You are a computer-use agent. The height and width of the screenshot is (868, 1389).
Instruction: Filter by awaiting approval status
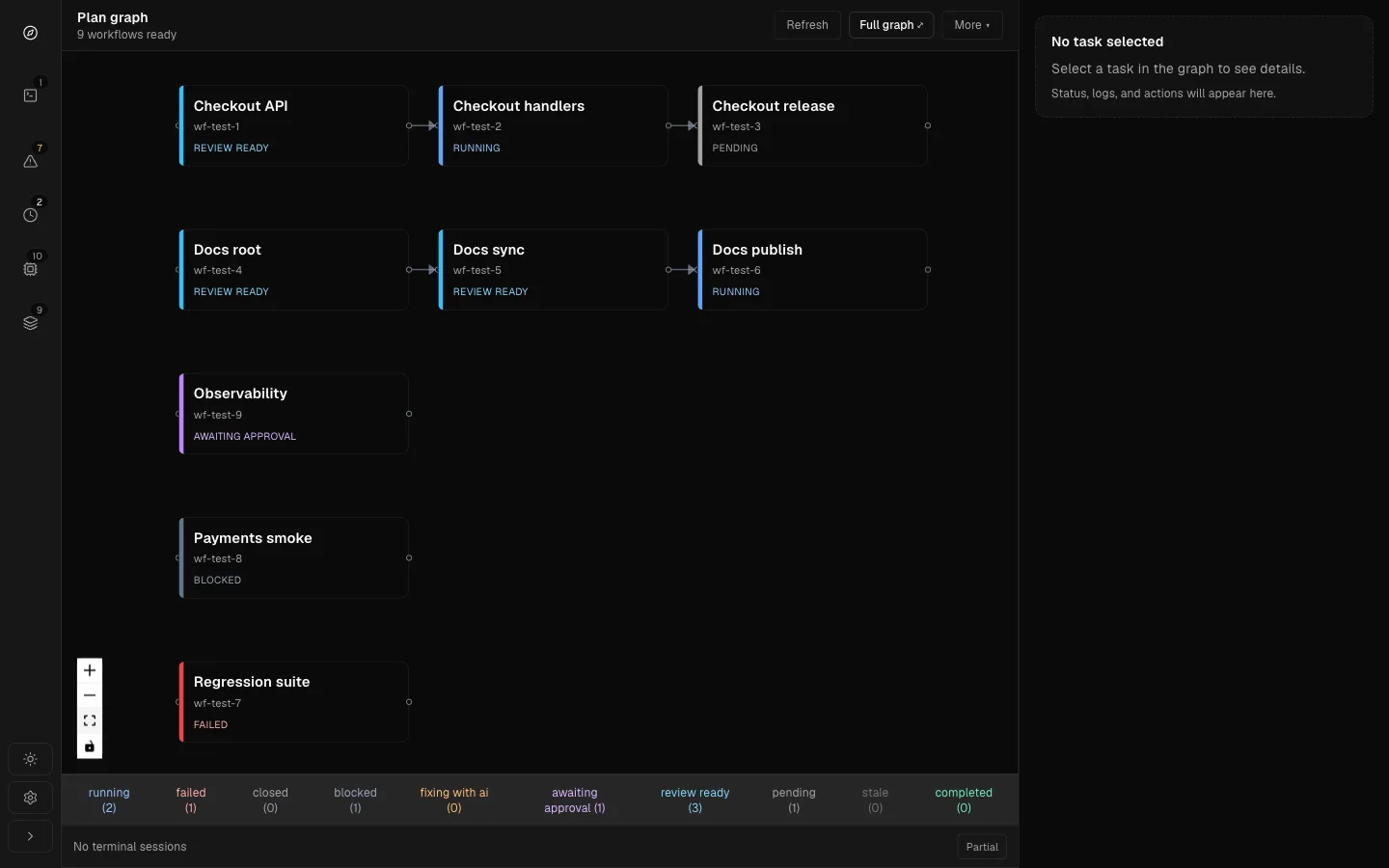[x=575, y=800]
